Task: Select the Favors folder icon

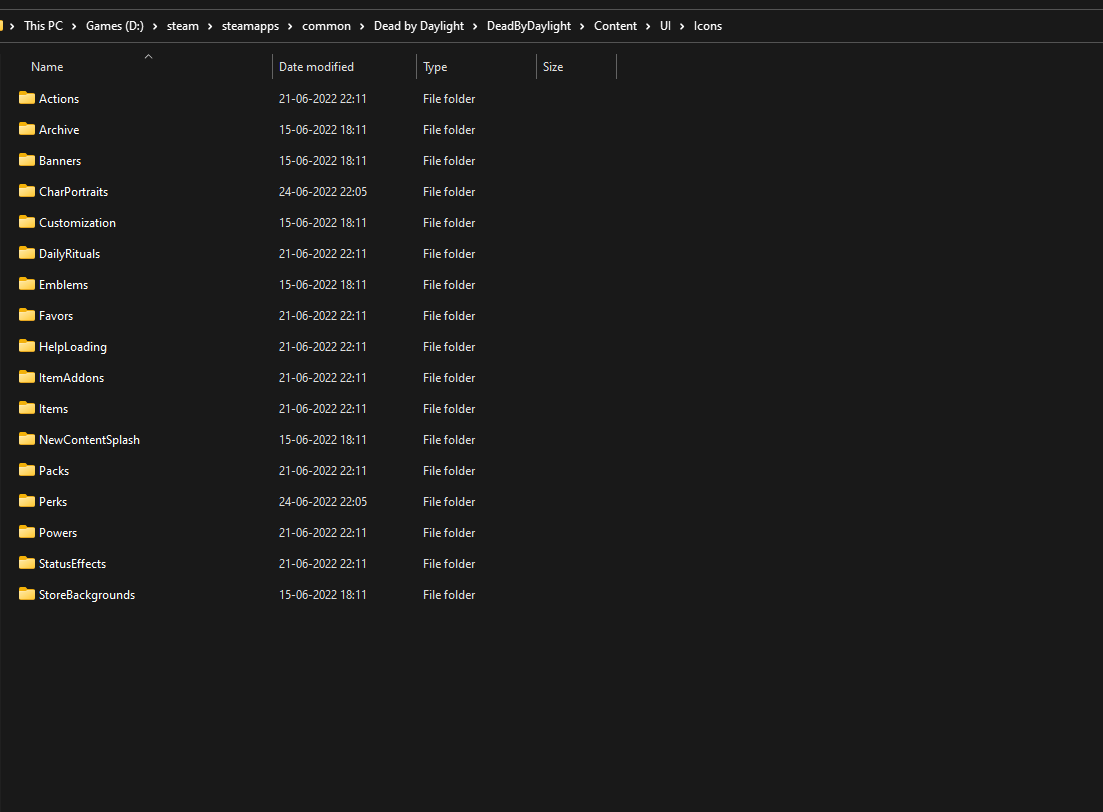Action: coord(27,315)
